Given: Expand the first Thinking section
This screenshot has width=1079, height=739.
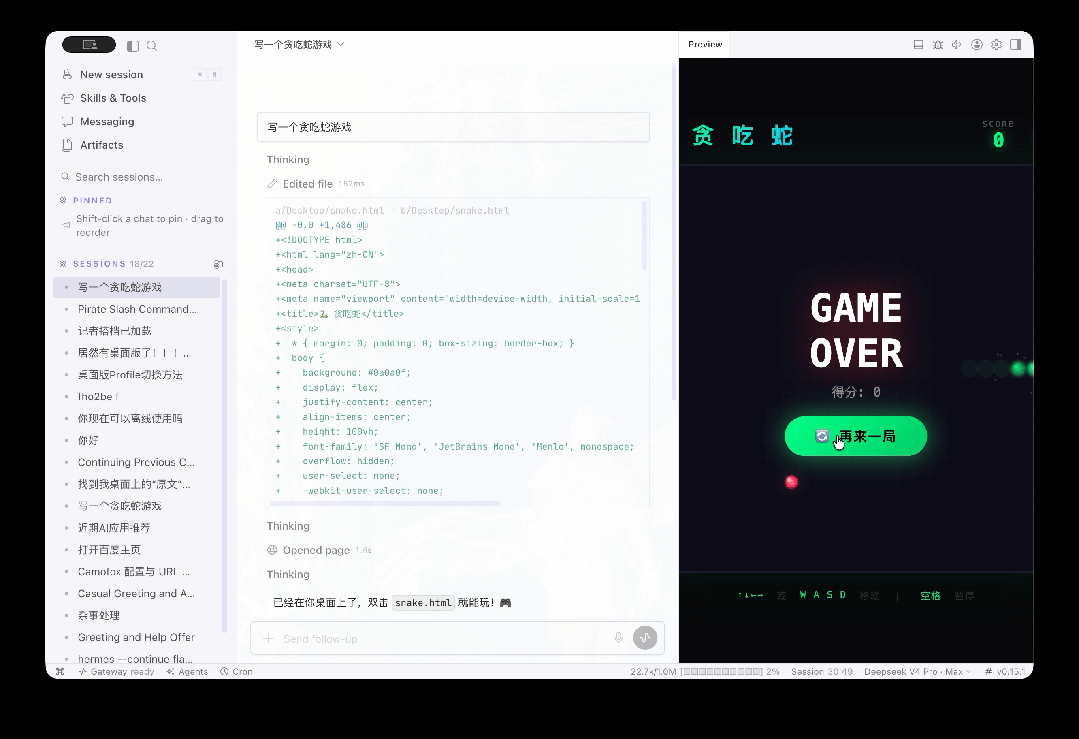Looking at the screenshot, I should pos(288,160).
